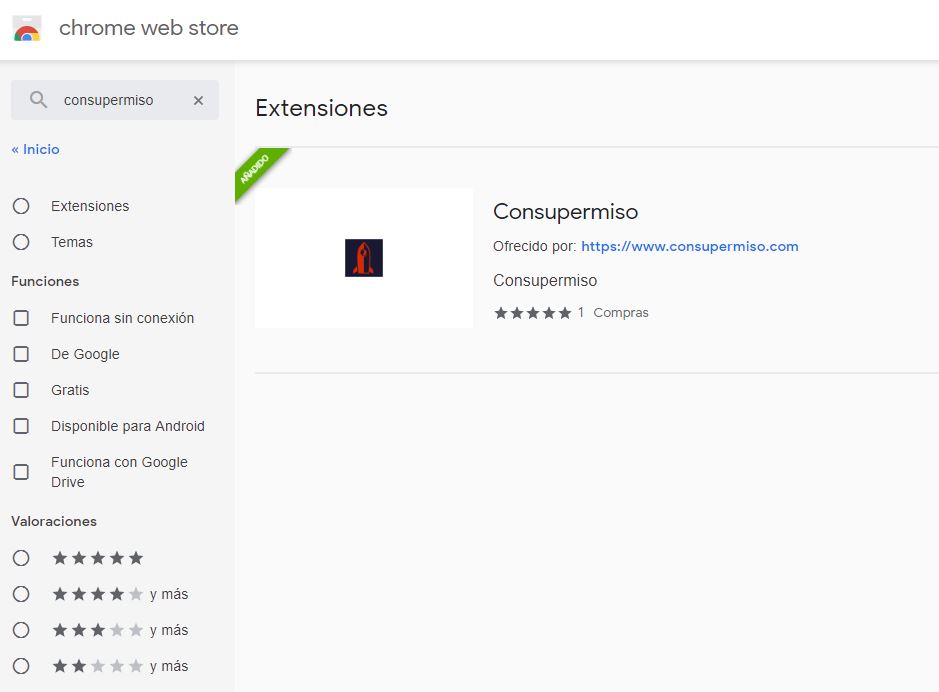Go back via « Inicio link
This screenshot has width=939, height=692.
tap(35, 149)
